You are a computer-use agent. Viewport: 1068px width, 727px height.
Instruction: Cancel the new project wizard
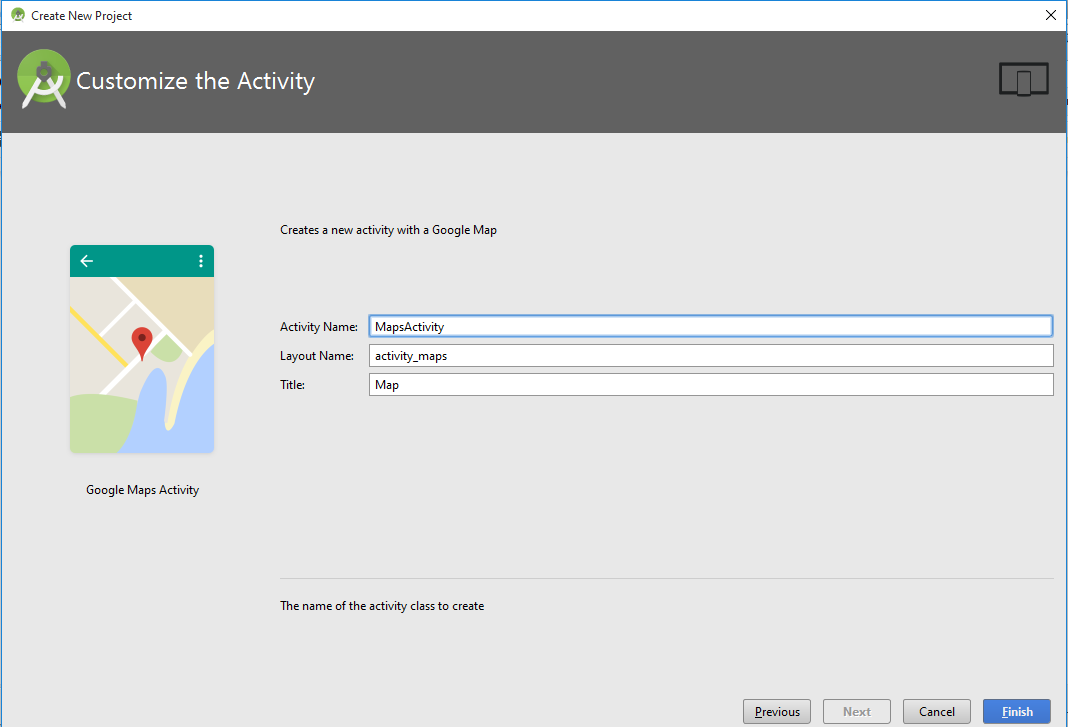coord(937,711)
